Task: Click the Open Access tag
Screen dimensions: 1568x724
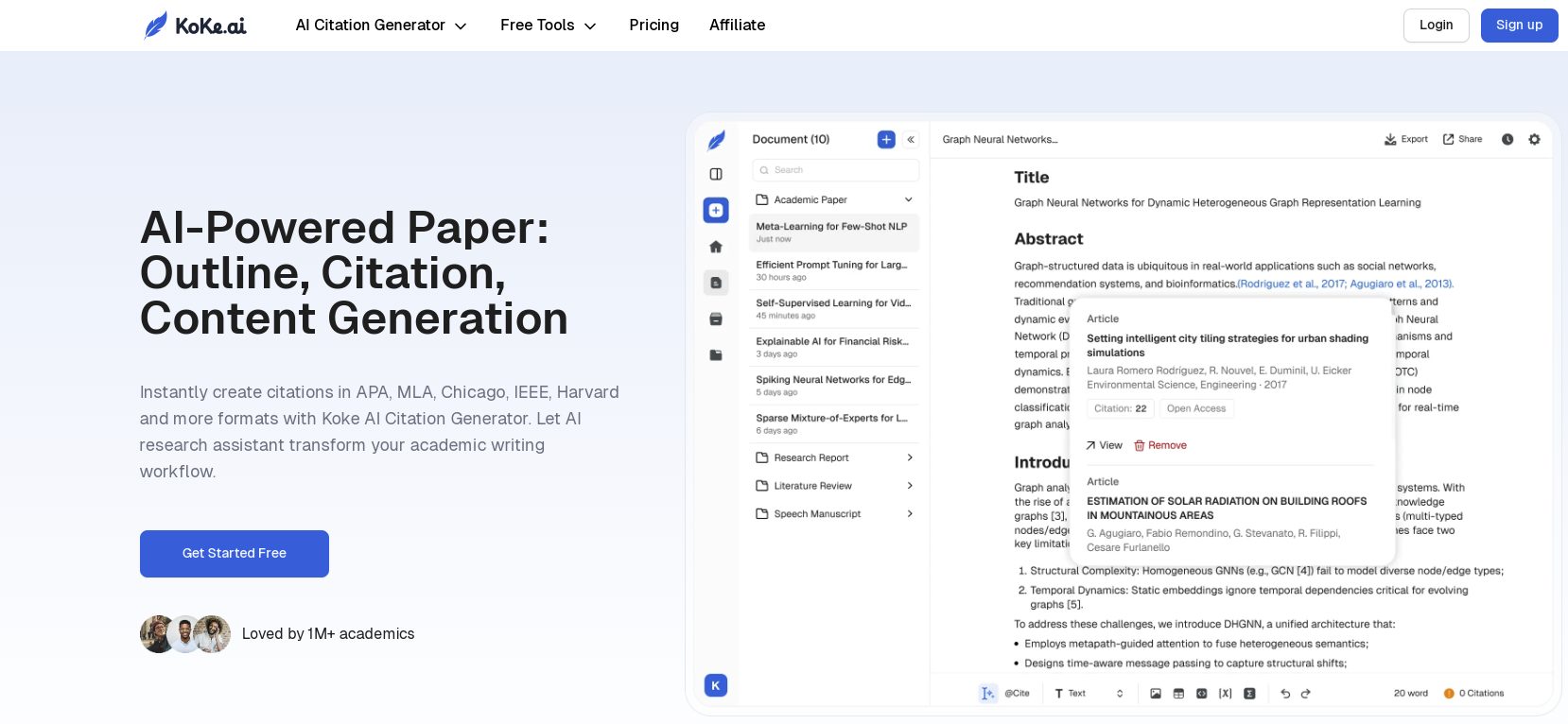Action: pyautogui.click(x=1196, y=408)
